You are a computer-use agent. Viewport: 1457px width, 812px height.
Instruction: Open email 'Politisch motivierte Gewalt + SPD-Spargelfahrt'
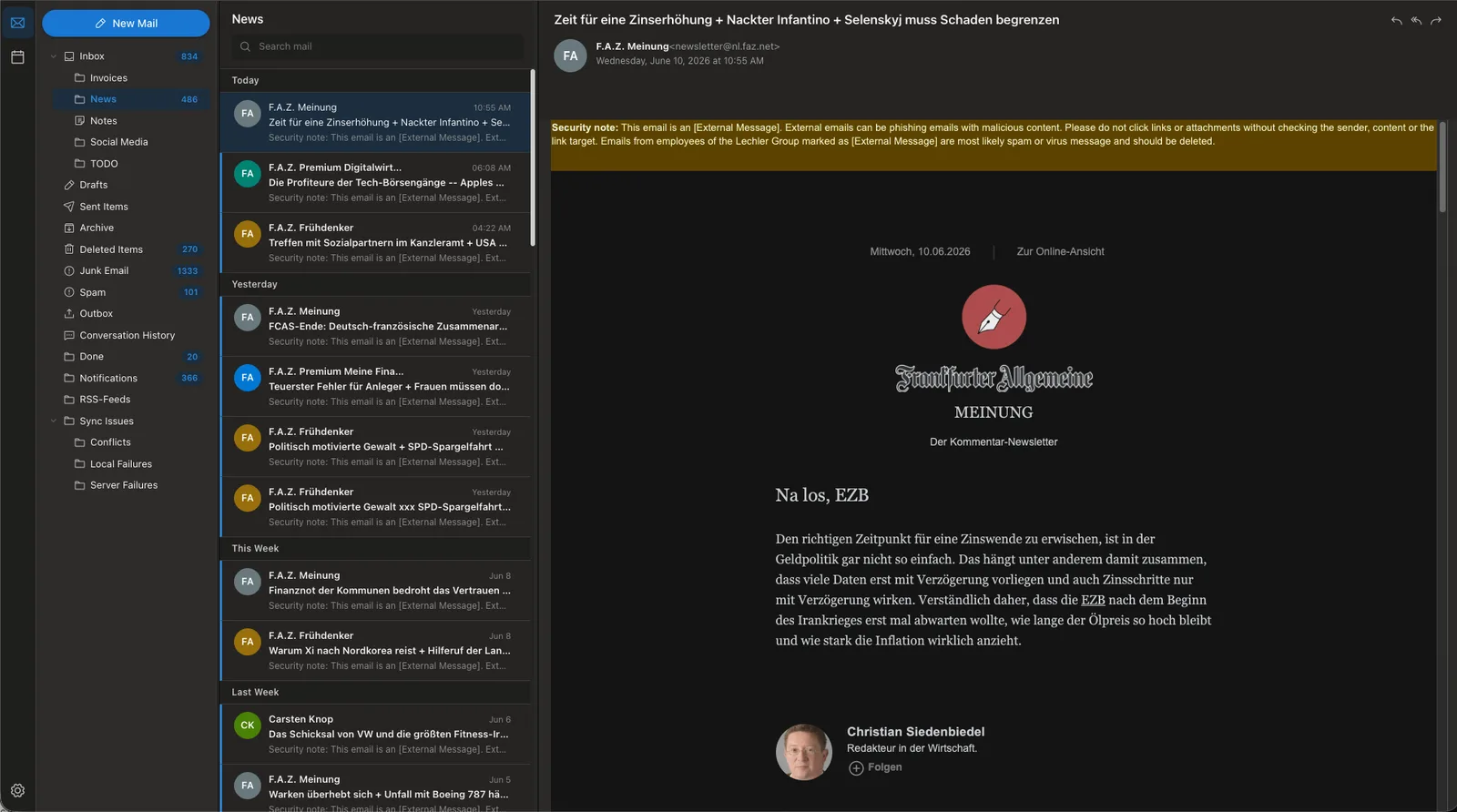coord(375,446)
